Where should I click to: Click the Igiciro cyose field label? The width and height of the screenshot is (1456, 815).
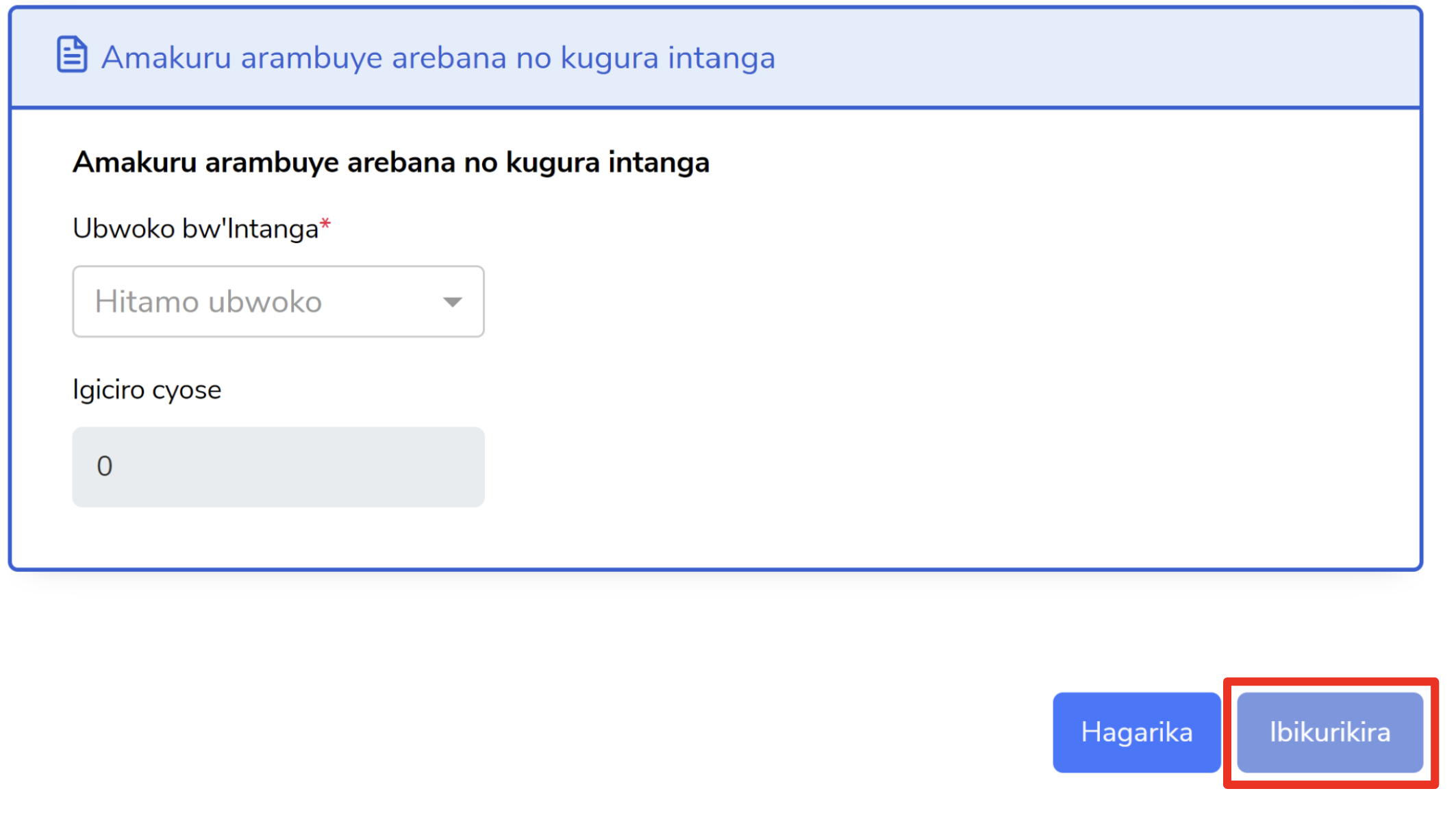click(147, 390)
